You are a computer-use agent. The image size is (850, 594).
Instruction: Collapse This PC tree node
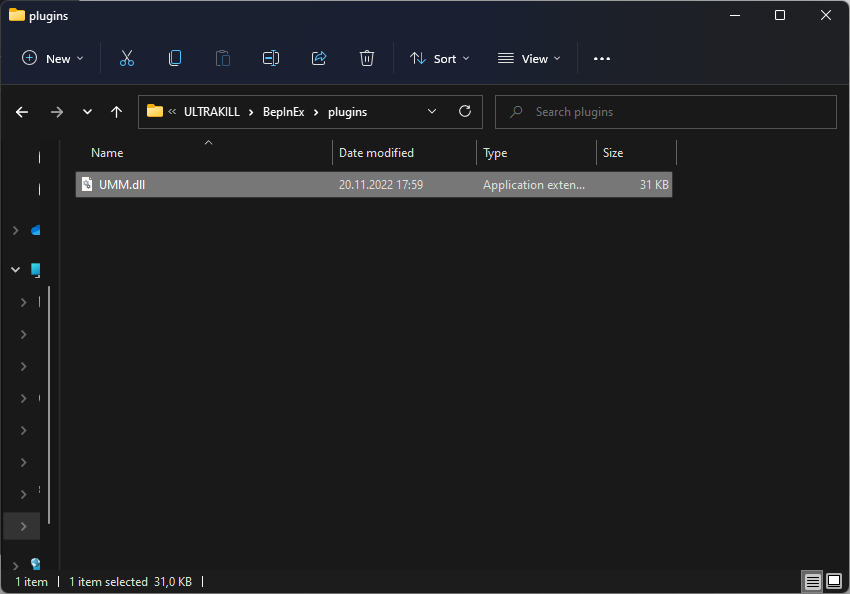[x=16, y=269]
